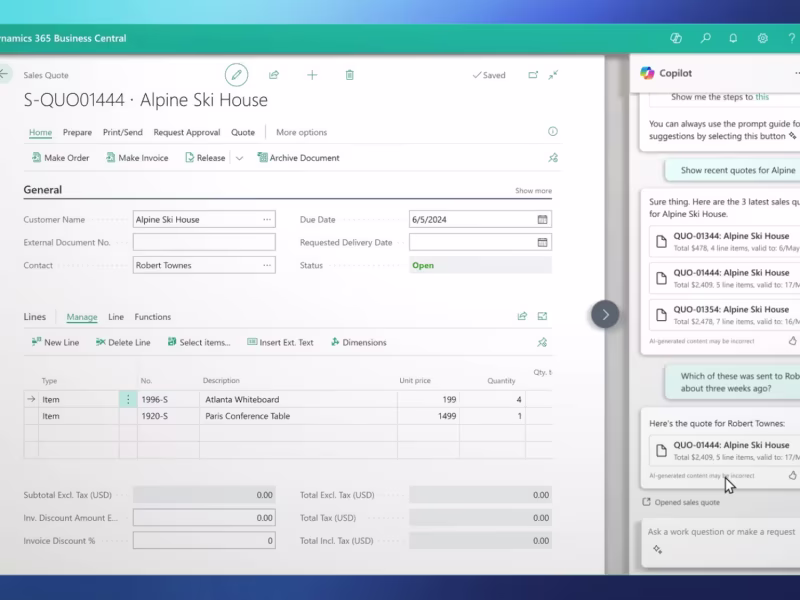Open the notifications bell
800x600 pixels.
click(733, 38)
